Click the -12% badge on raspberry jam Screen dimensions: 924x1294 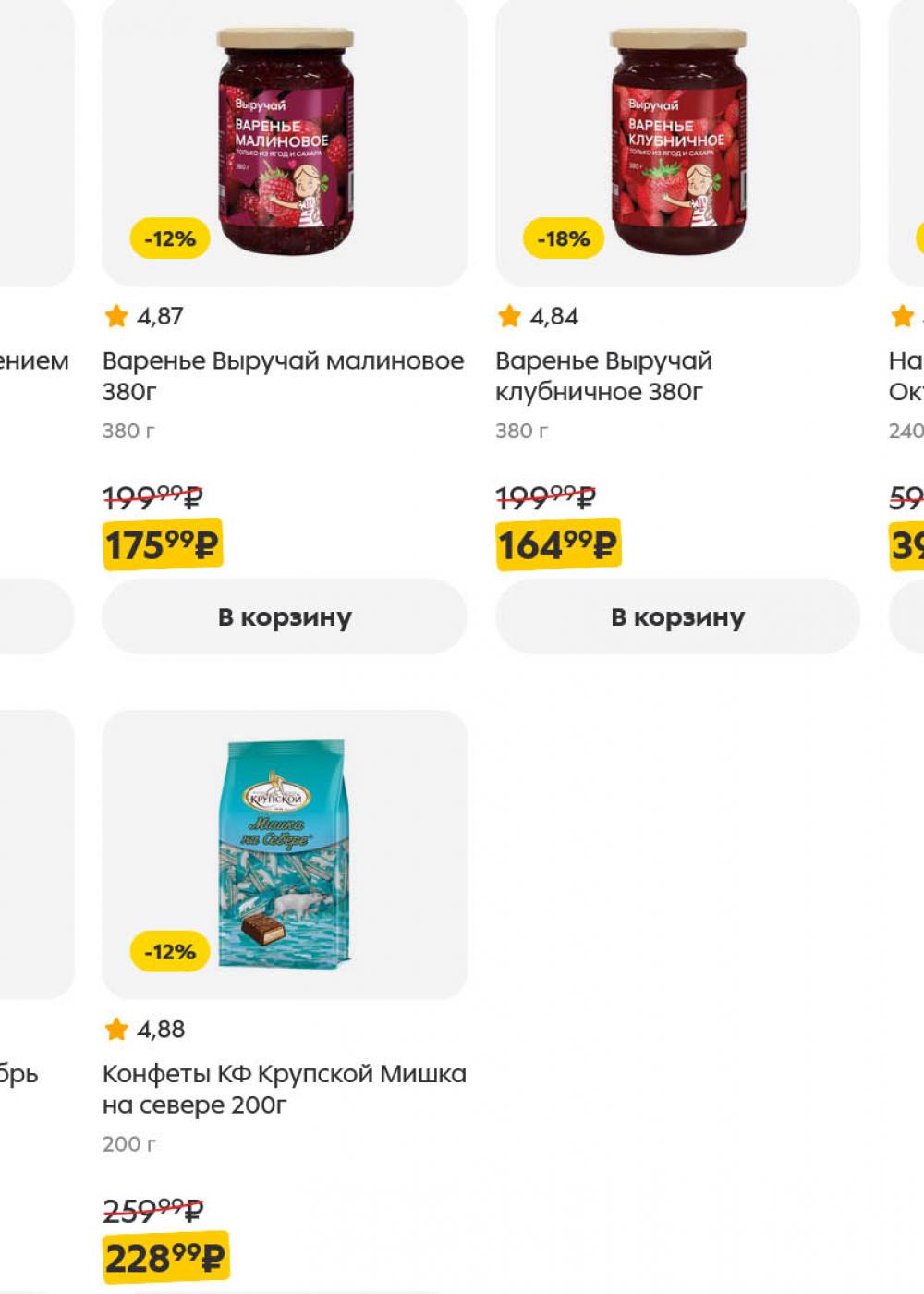tap(170, 238)
